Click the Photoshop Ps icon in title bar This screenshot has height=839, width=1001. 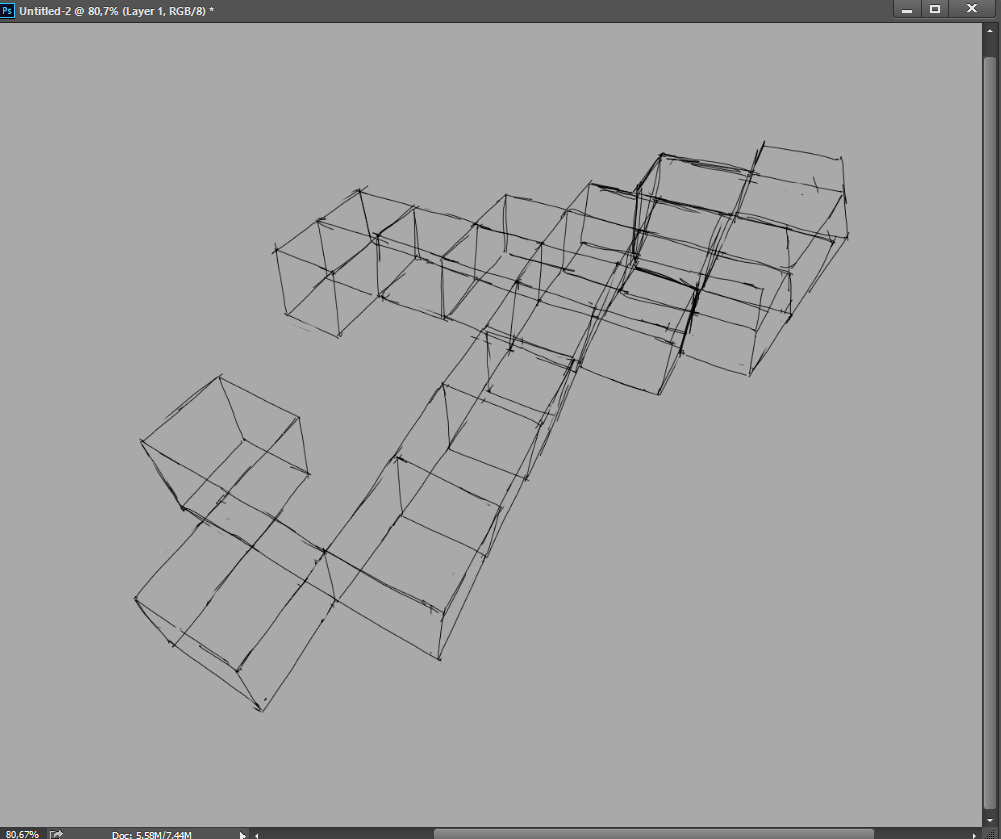point(8,10)
